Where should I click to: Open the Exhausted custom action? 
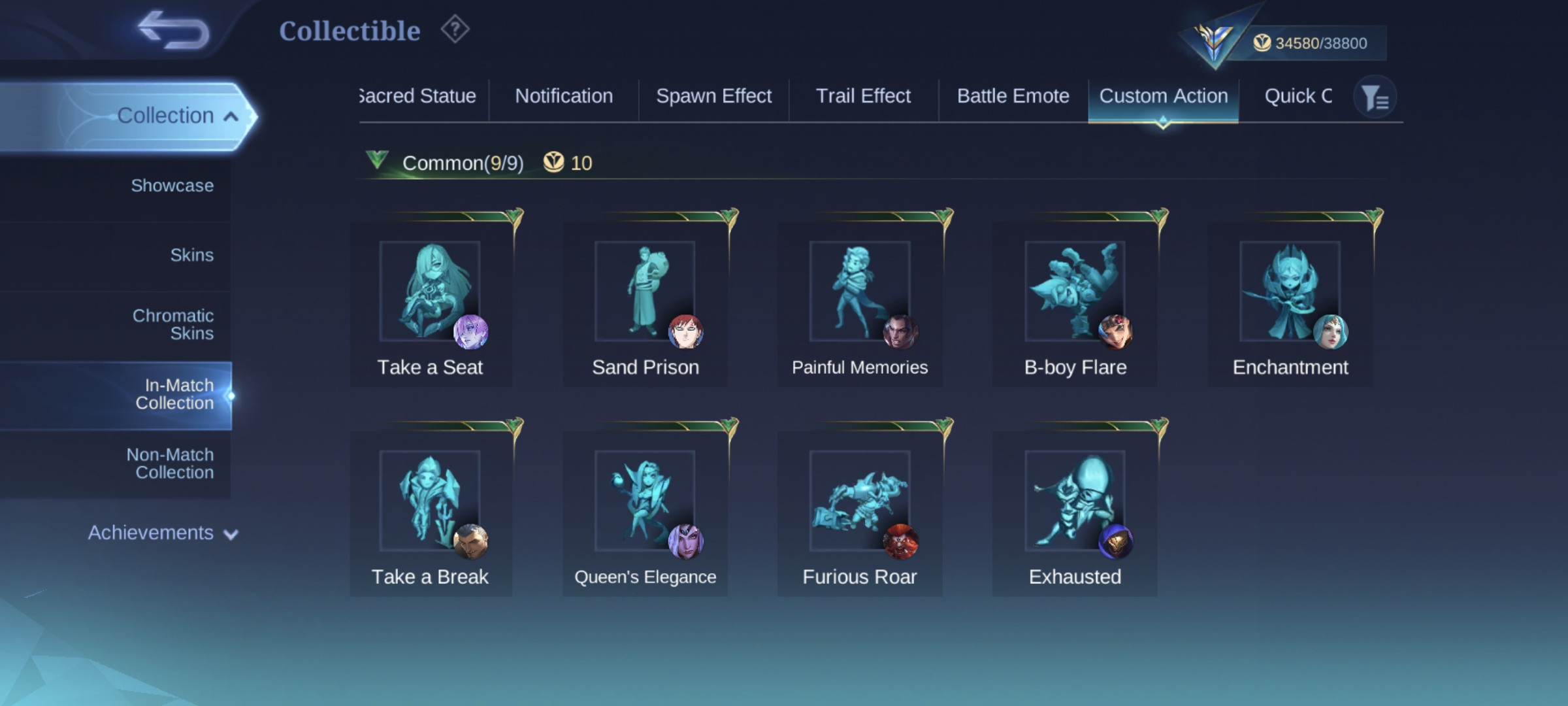click(x=1075, y=513)
